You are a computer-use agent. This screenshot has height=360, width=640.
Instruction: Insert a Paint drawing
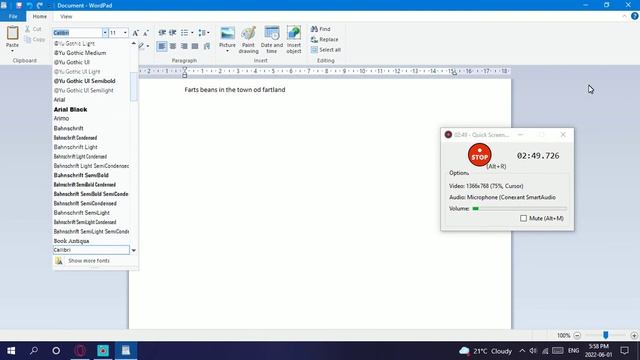(249, 40)
